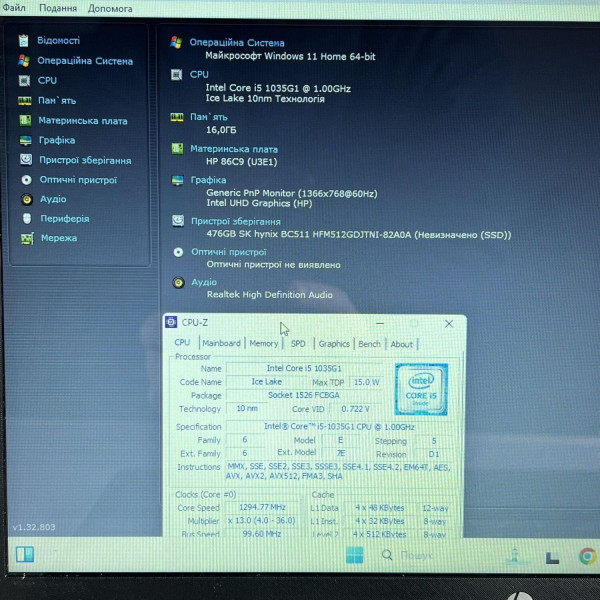Select Периферія in the sidebar
The width and height of the screenshot is (600, 600).
tap(65, 218)
